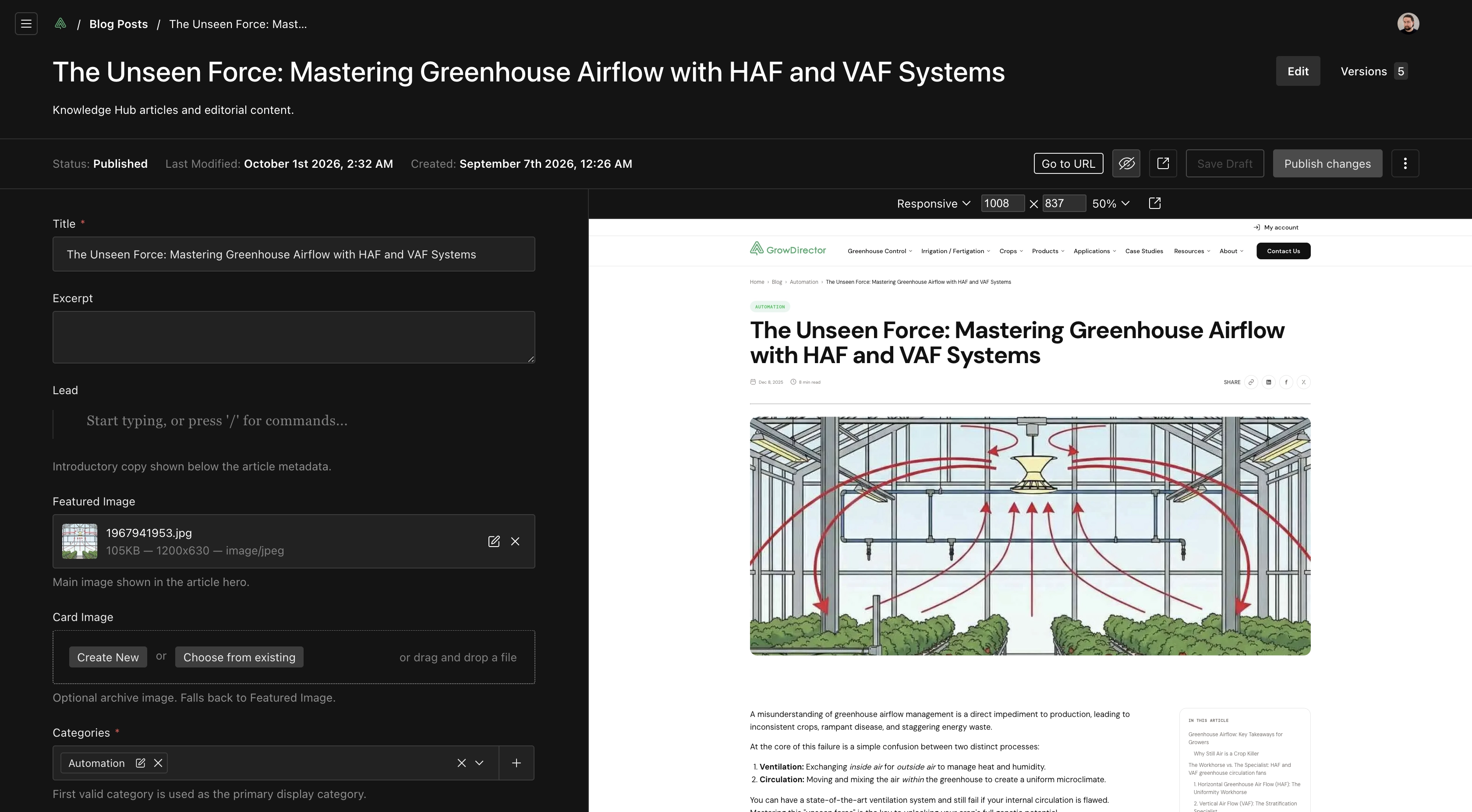Open the hamburger navigation menu
The image size is (1472, 812).
click(x=26, y=23)
